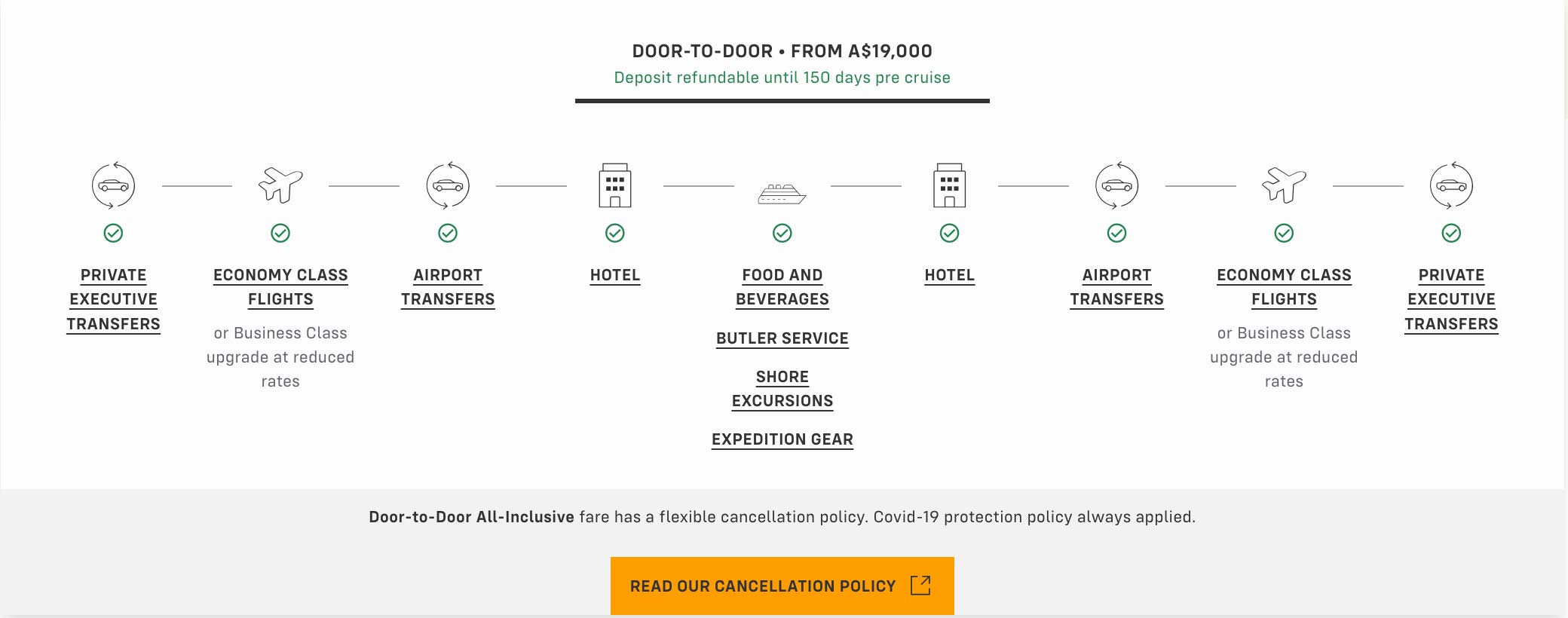Open the BUTLER SERVICE link
1568x618 pixels.
tap(782, 338)
